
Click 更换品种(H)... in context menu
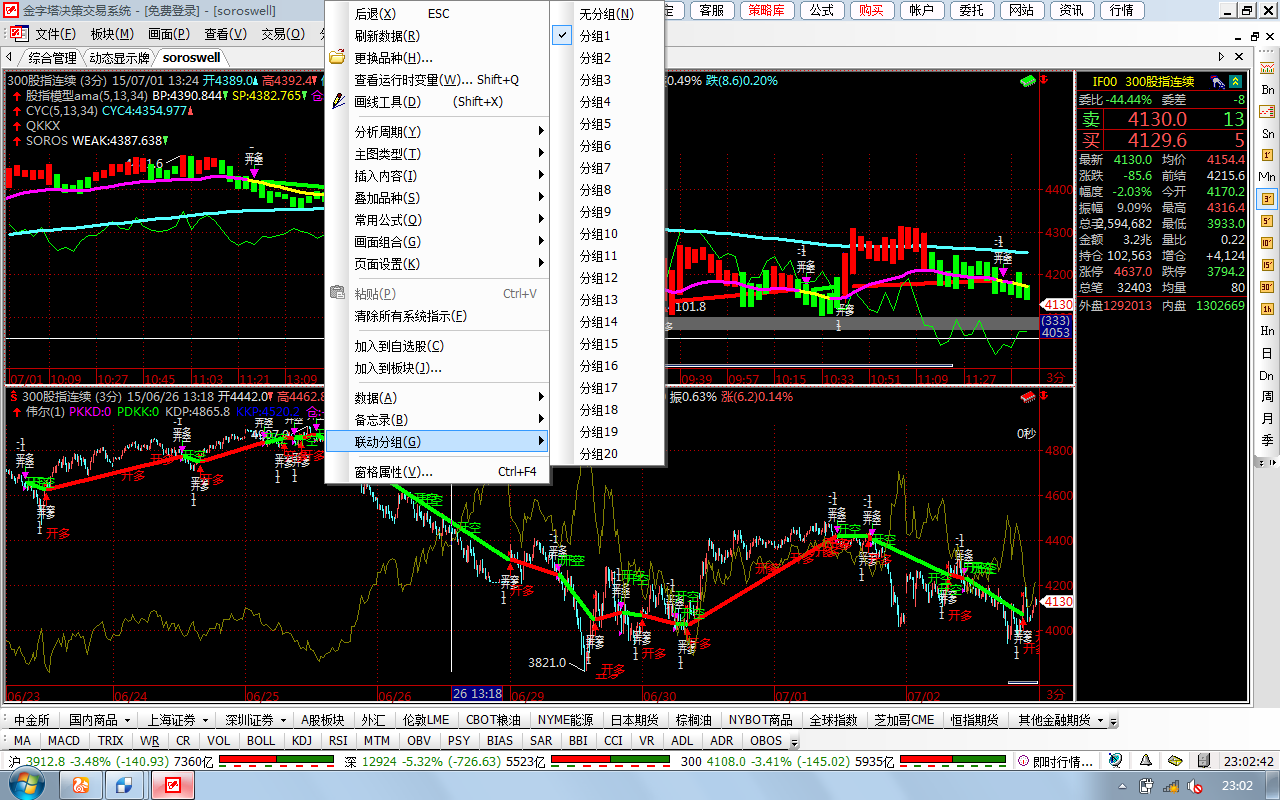pyautogui.click(x=437, y=58)
